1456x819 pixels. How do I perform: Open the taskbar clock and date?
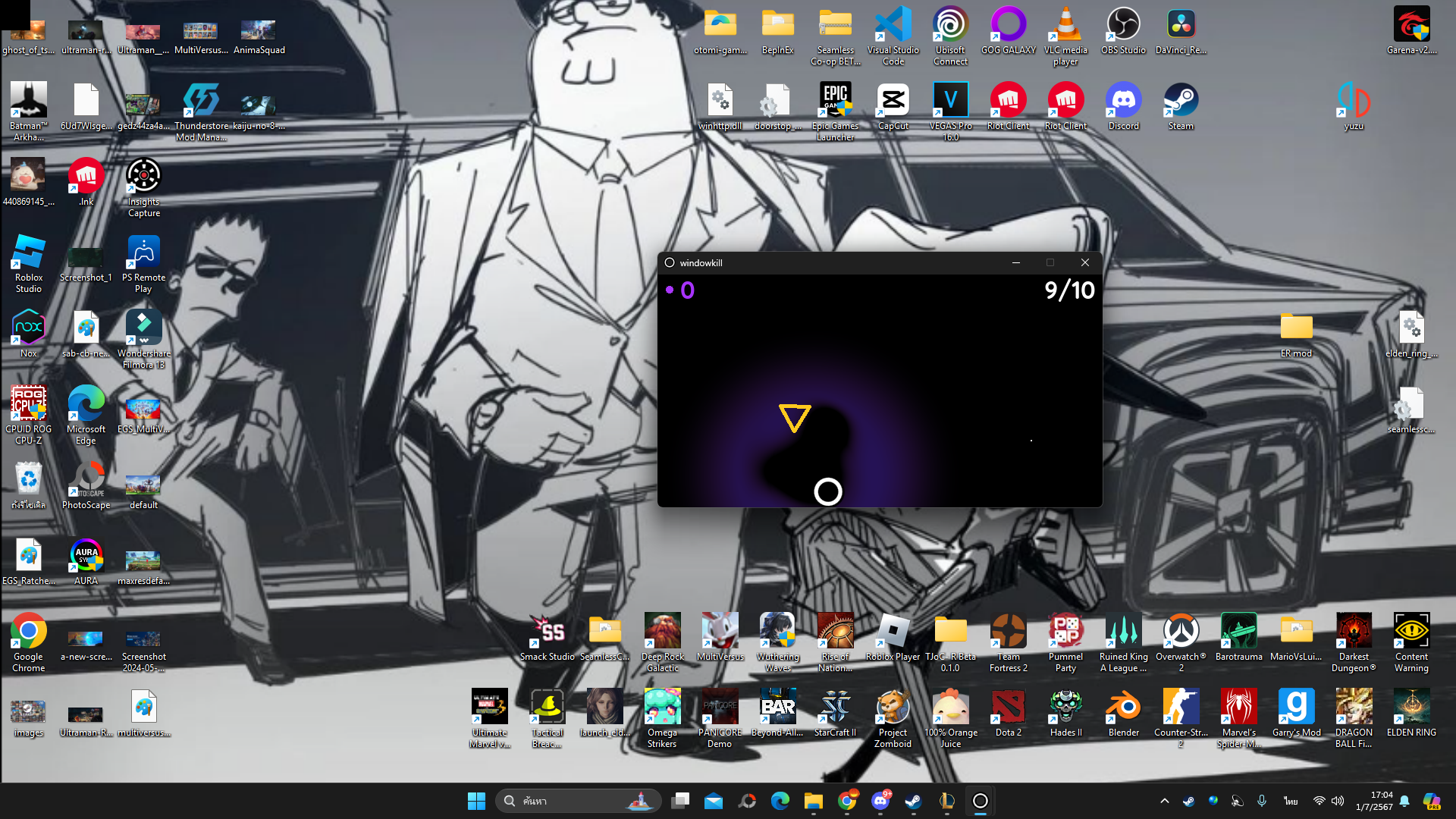click(1374, 801)
